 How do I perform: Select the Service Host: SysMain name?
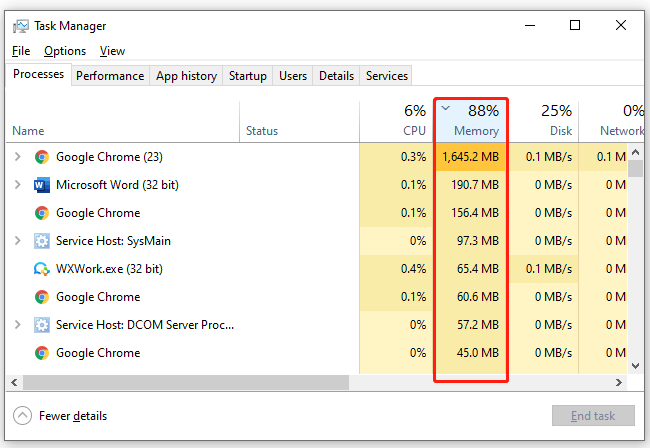click(113, 241)
